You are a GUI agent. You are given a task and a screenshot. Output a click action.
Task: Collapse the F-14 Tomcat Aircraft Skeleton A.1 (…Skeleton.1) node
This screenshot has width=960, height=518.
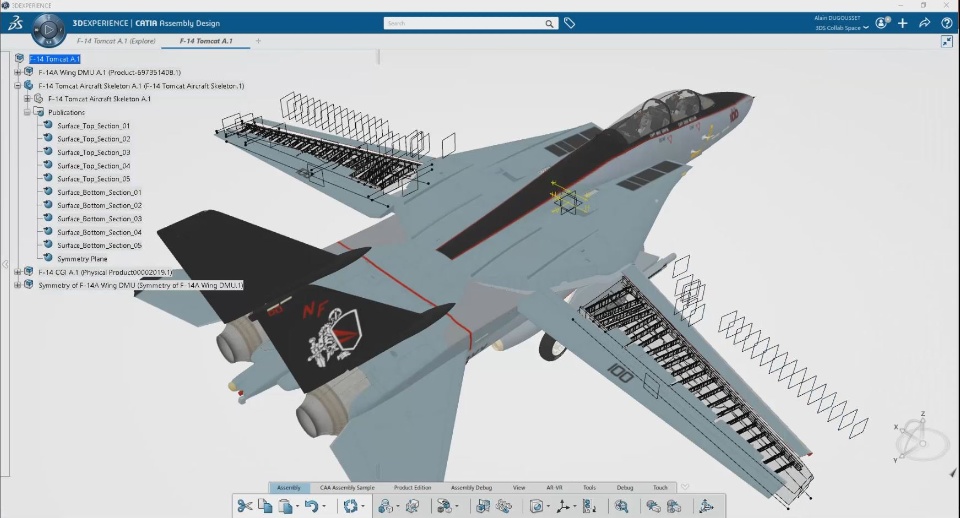(x=18, y=86)
